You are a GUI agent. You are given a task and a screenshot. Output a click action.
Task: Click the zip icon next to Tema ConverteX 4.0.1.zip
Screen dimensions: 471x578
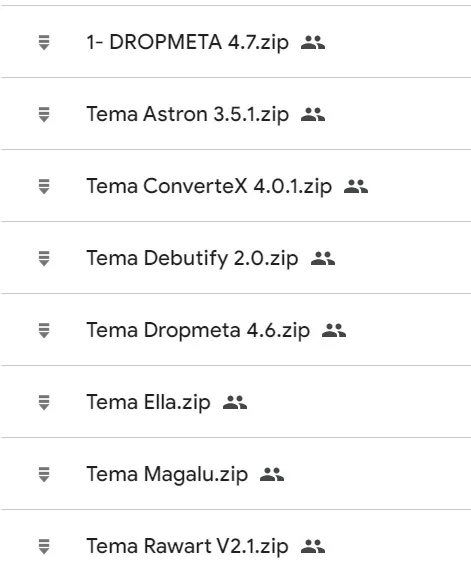tap(44, 187)
